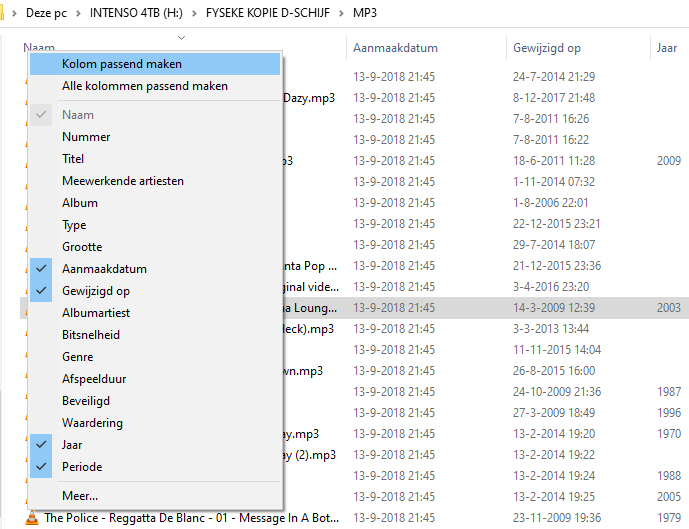Screen dimensions: 689x529
Task: Show the Afspeelduur column
Action: click(94, 379)
